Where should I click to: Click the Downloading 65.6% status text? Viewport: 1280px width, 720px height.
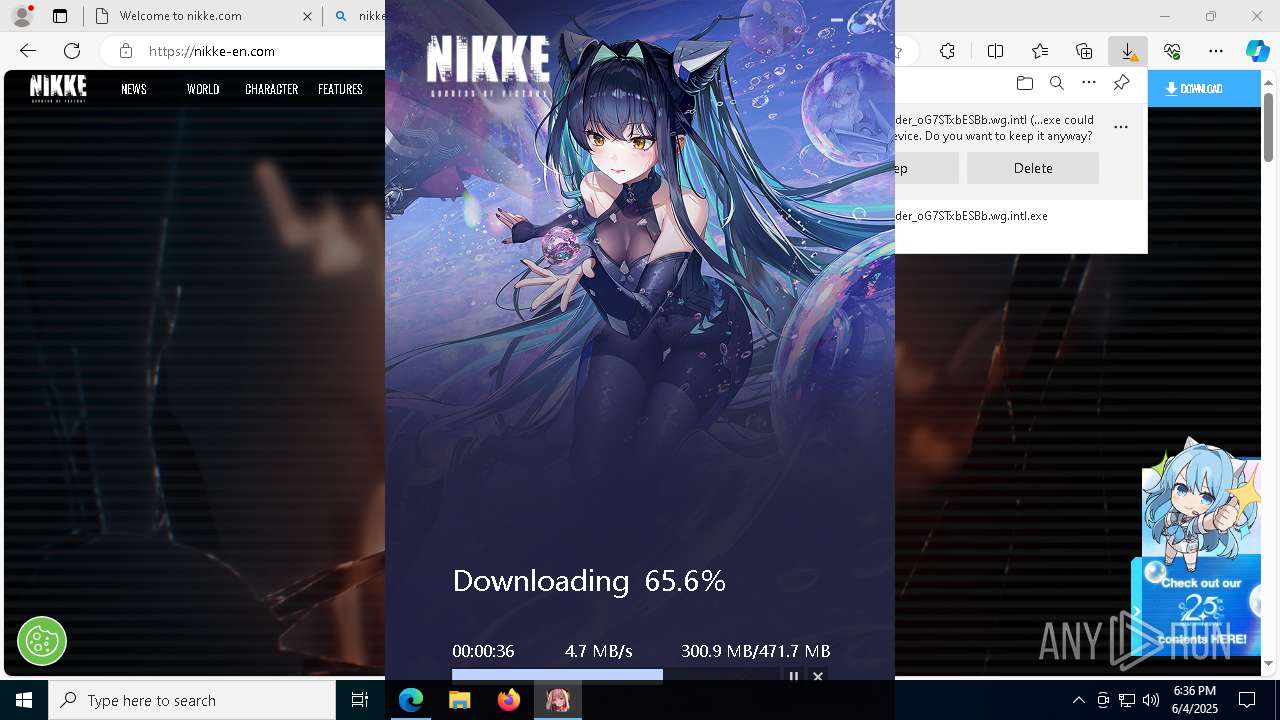point(589,581)
